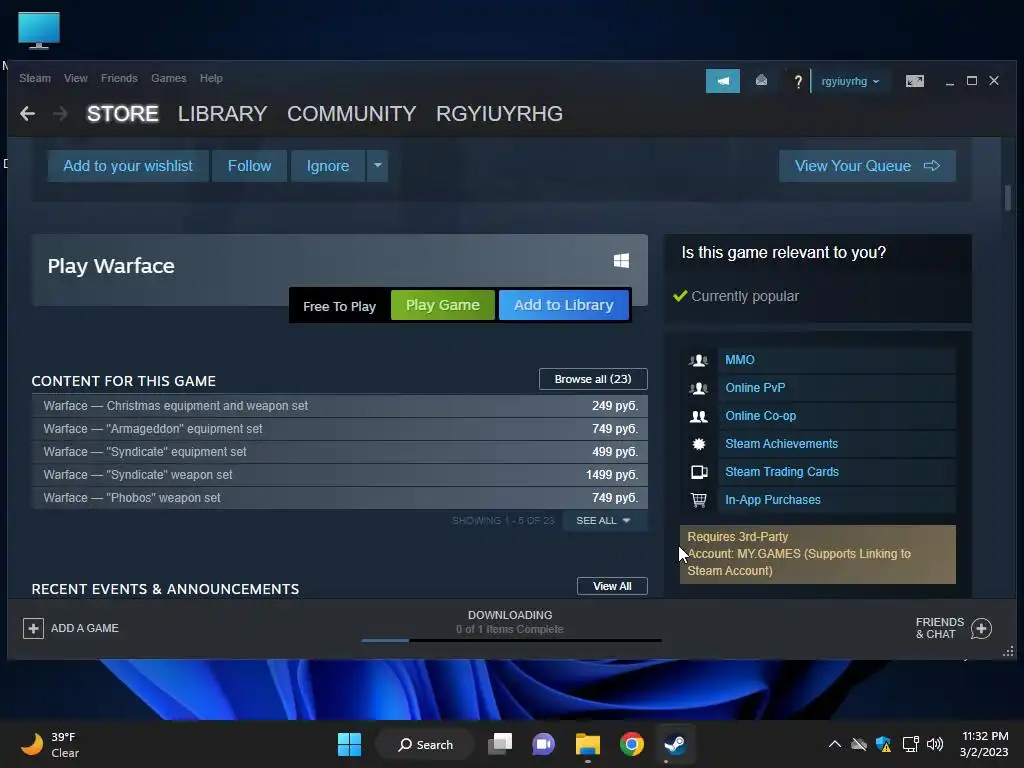
Task: Click the Steam taskbar icon
Action: 675,744
